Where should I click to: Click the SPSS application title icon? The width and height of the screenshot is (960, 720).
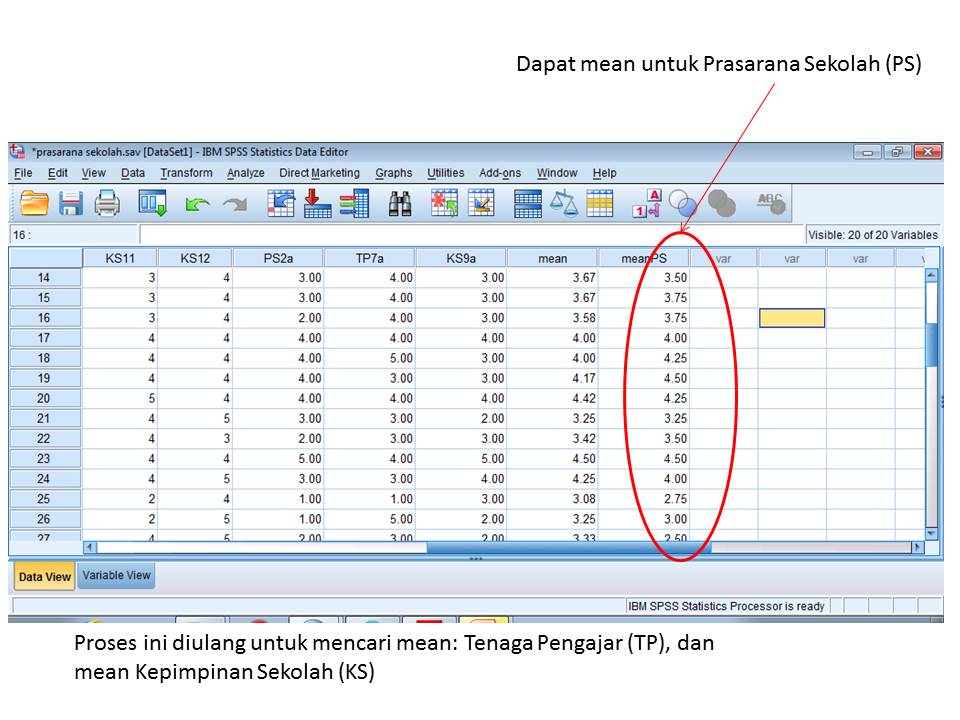(x=18, y=151)
